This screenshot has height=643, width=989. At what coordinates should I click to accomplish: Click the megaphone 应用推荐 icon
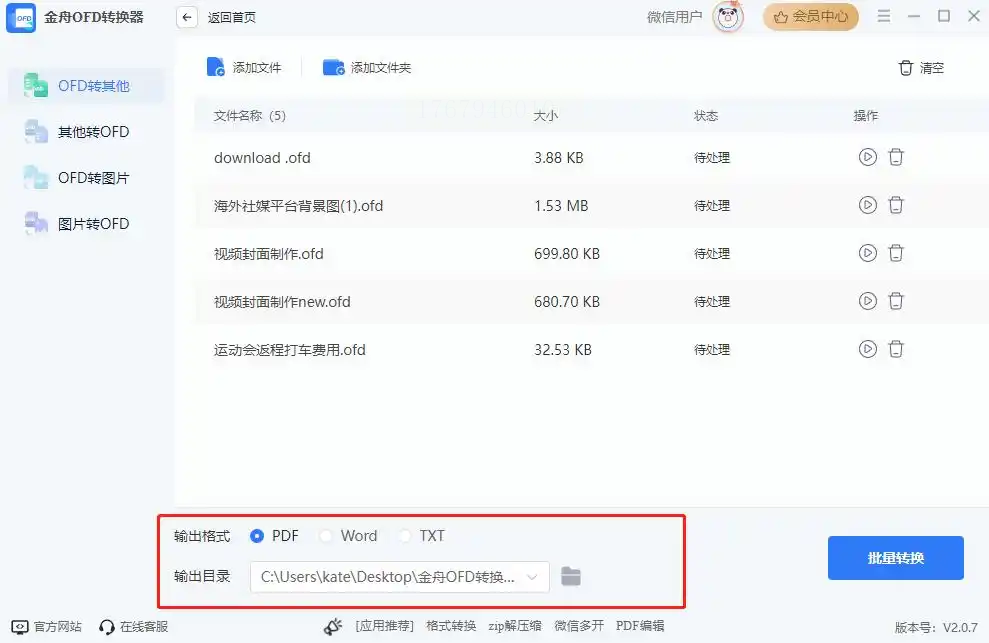pyautogui.click(x=333, y=626)
